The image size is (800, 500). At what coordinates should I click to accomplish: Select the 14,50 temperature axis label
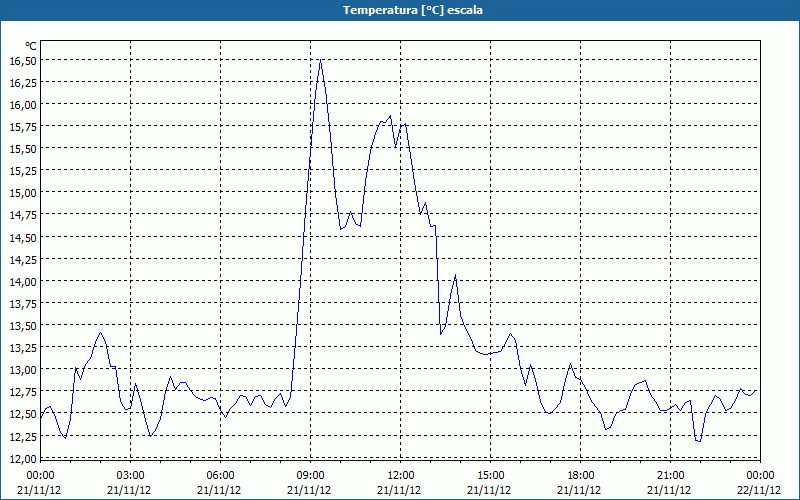click(23, 237)
